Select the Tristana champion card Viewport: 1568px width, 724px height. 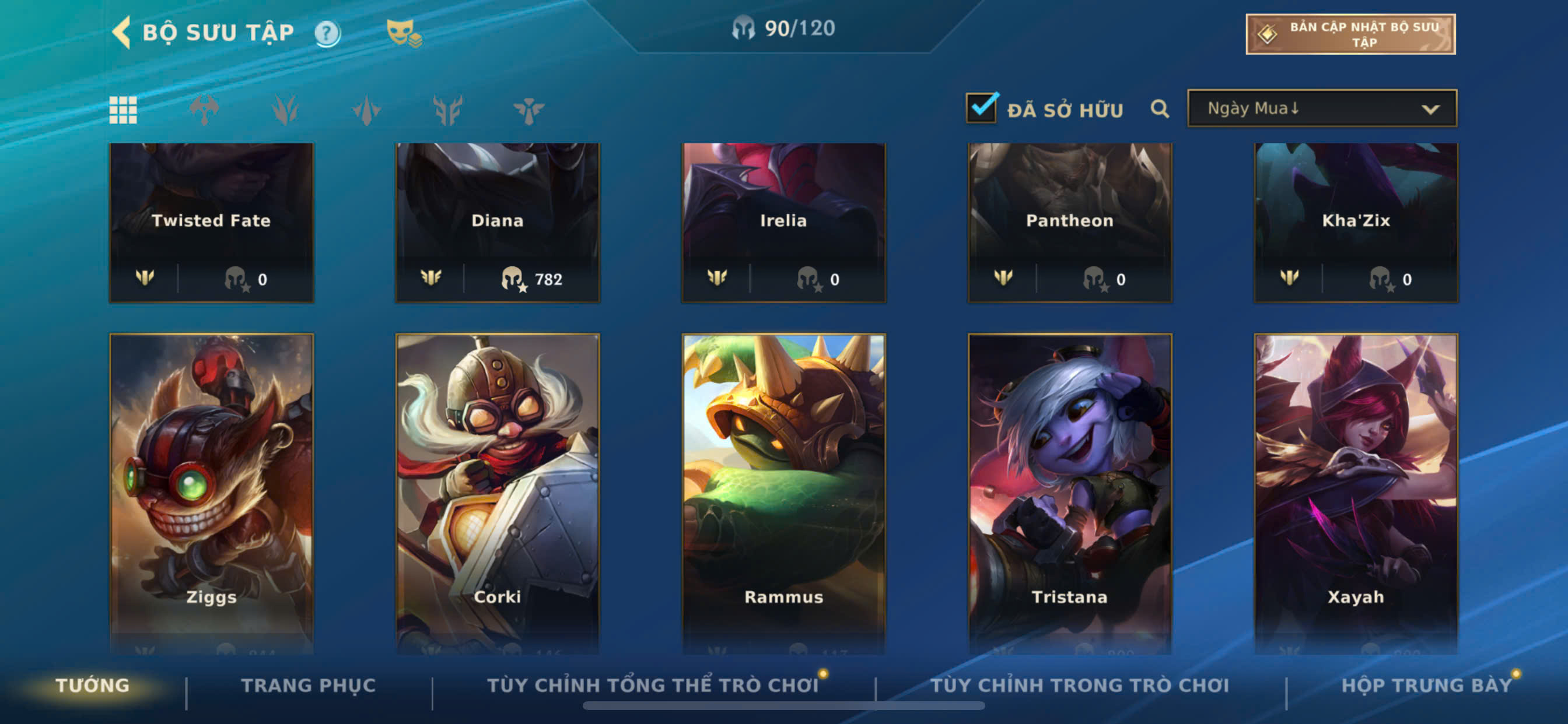click(x=1069, y=493)
